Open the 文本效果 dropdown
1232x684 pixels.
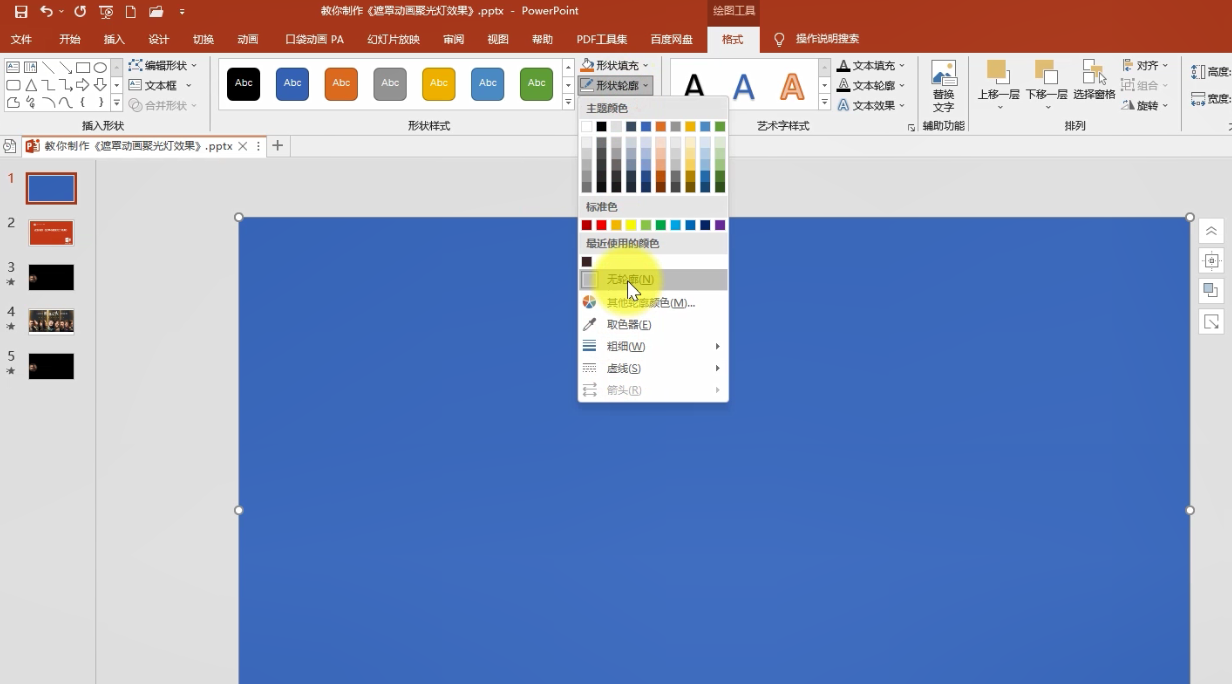pyautogui.click(x=871, y=105)
